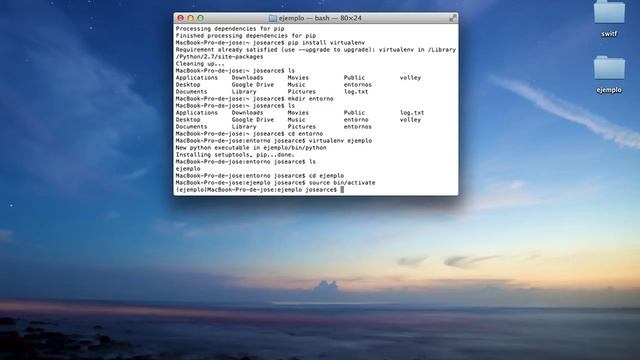Minimize Terminal using the yellow button
Viewport: 640px width, 360px height.
[x=190, y=18]
